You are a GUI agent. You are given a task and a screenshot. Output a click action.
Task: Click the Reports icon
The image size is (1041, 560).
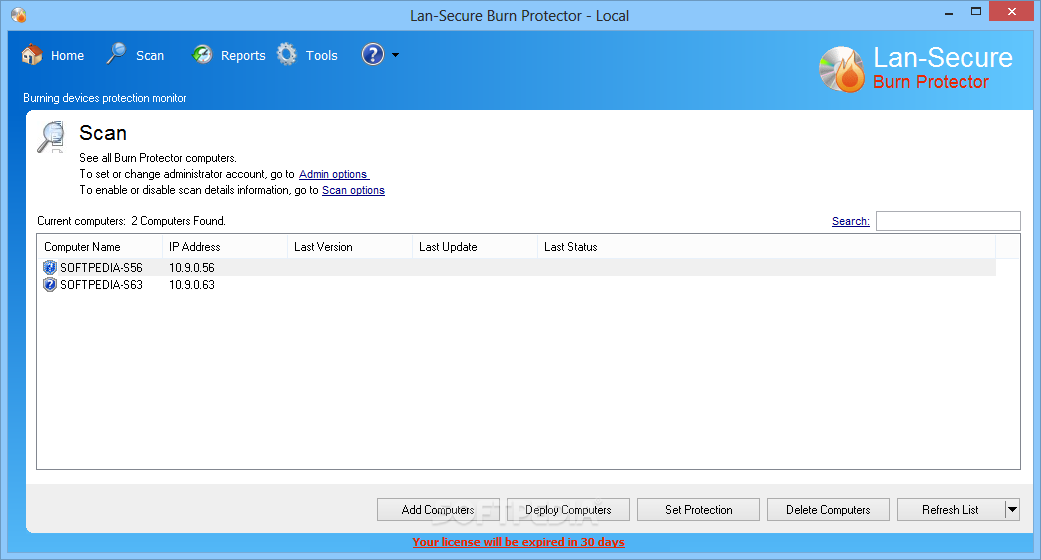coord(202,54)
